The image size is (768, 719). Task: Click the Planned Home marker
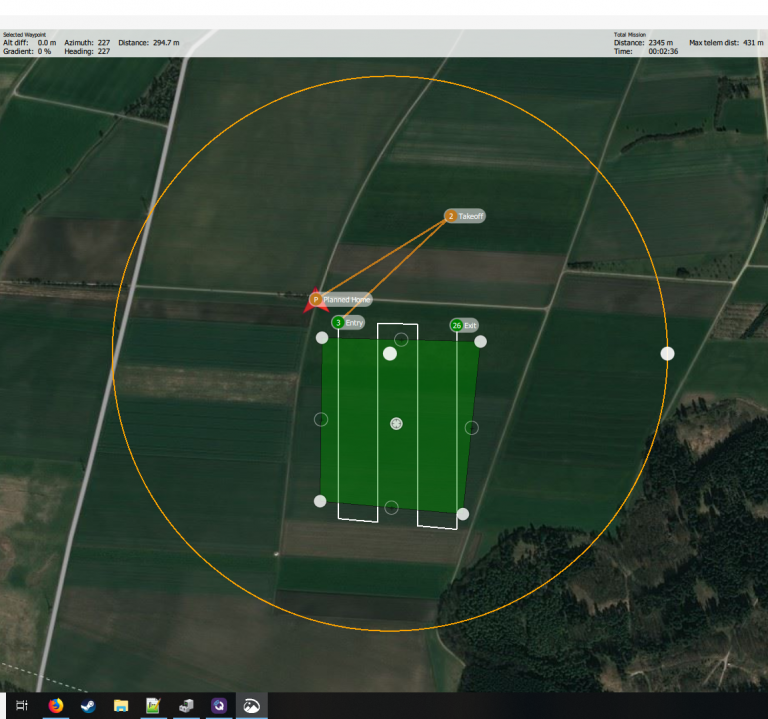316,299
